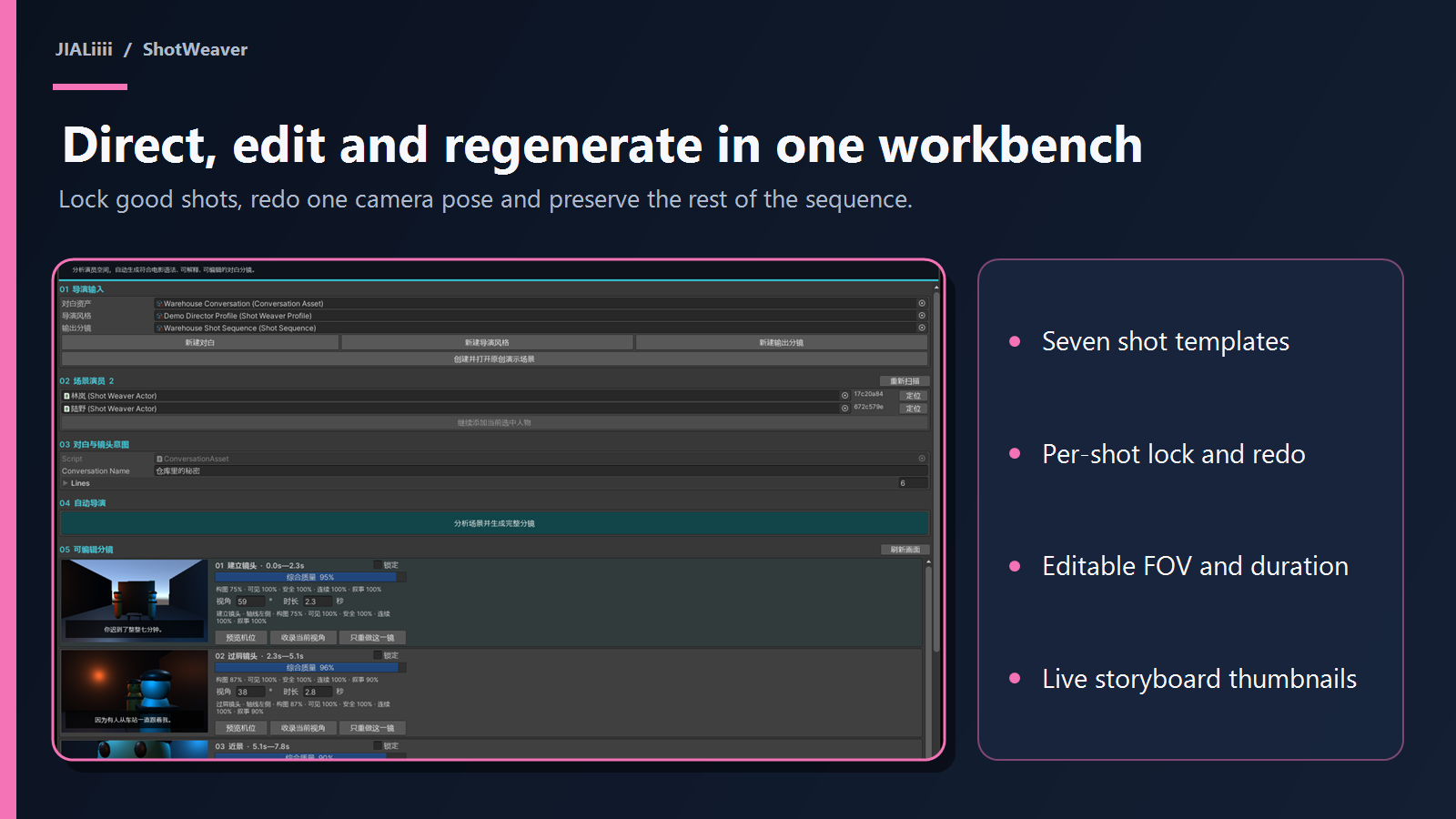The width and height of the screenshot is (1456, 819).
Task: Click 只重做这一镜 for shot 01
Action: click(x=372, y=638)
